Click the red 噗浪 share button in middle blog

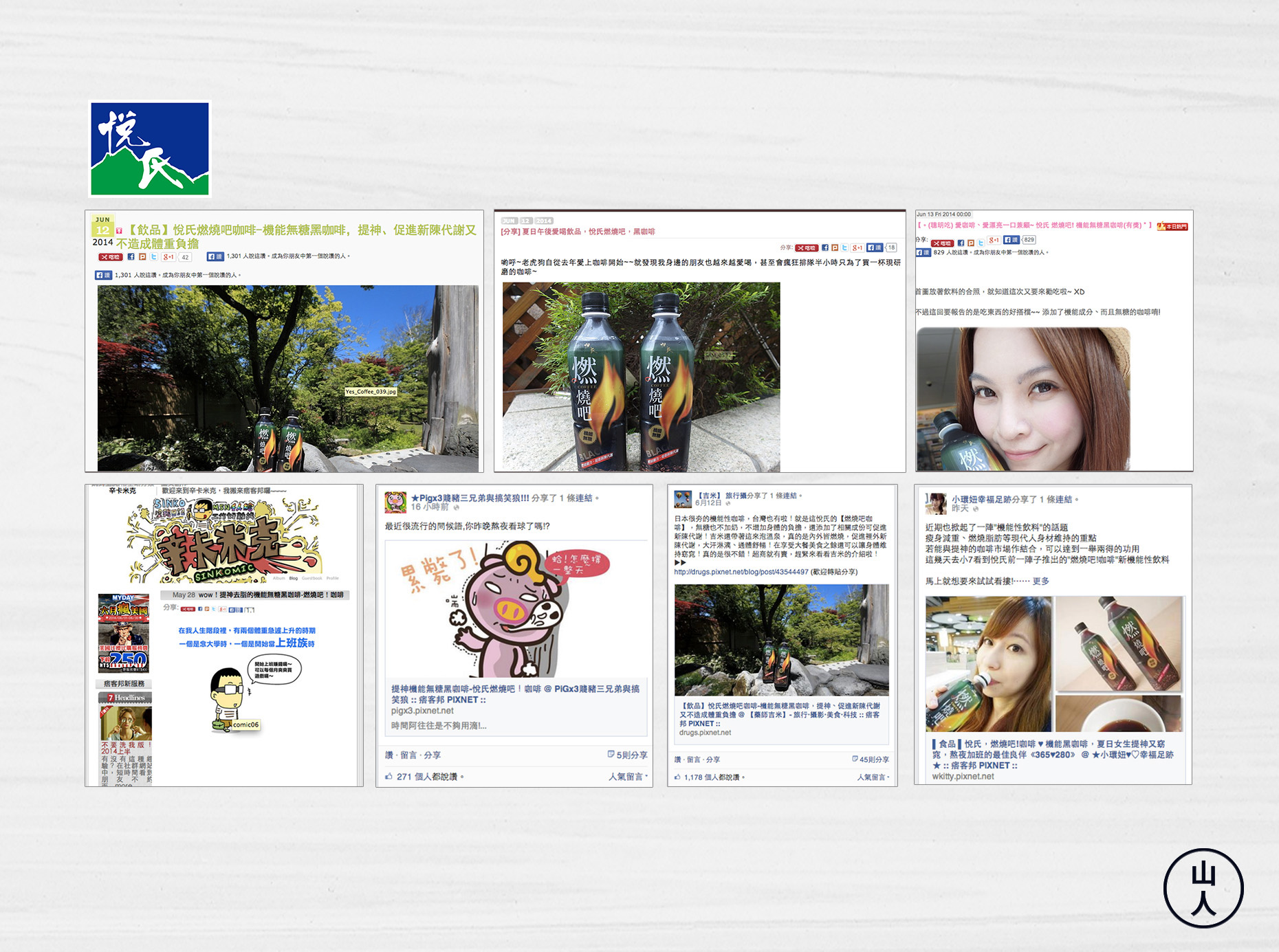pos(807,247)
